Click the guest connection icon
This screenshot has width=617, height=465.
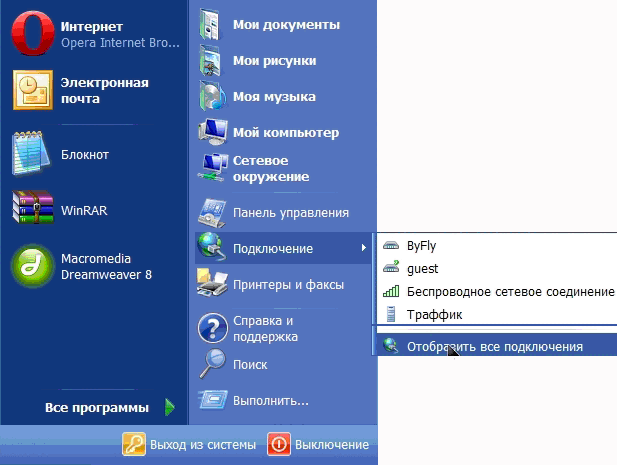[x=391, y=268]
